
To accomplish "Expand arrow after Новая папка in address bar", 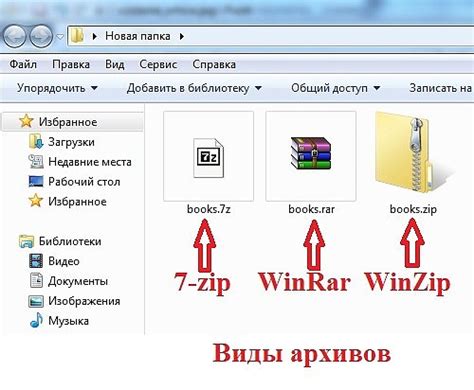I will pyautogui.click(x=181, y=36).
